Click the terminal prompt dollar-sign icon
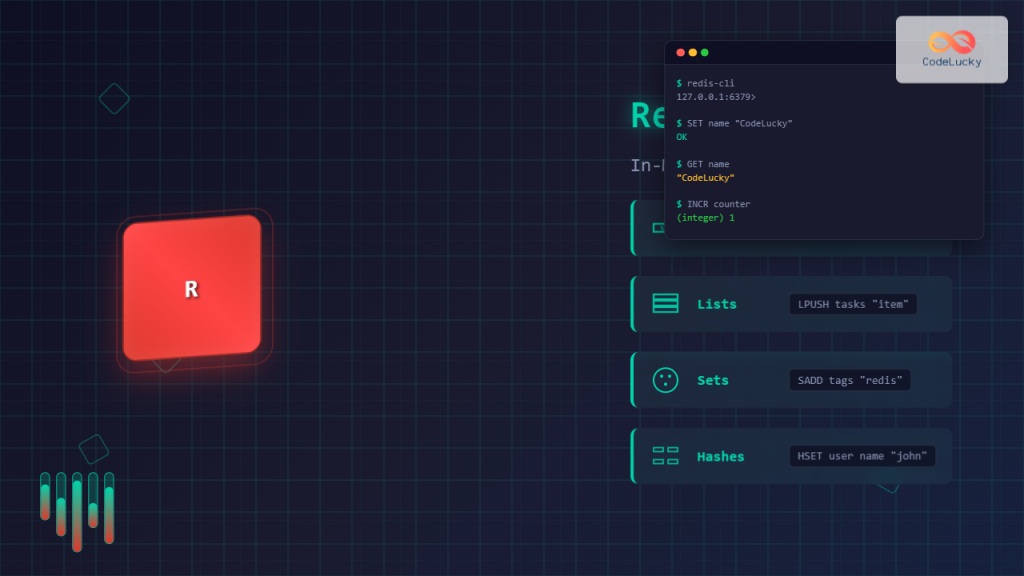This screenshot has width=1024, height=576. 679,83
